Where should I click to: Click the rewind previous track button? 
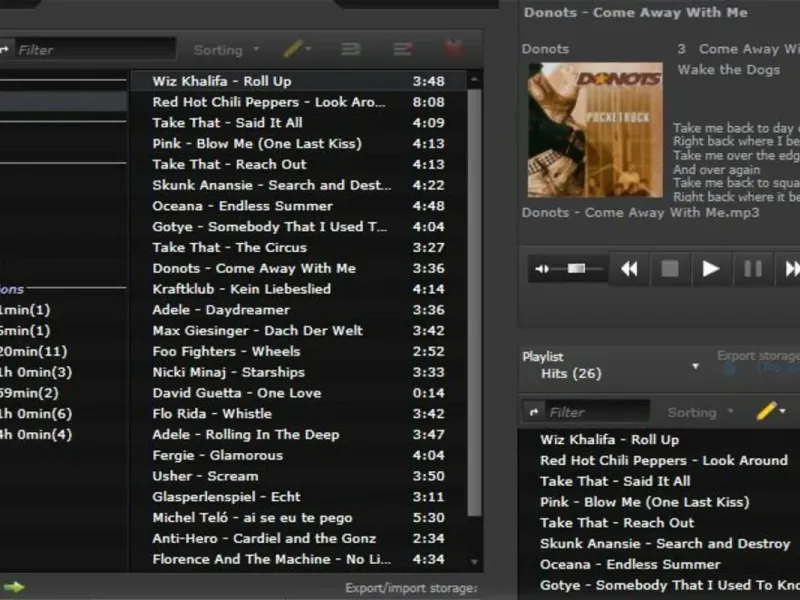pyautogui.click(x=630, y=269)
